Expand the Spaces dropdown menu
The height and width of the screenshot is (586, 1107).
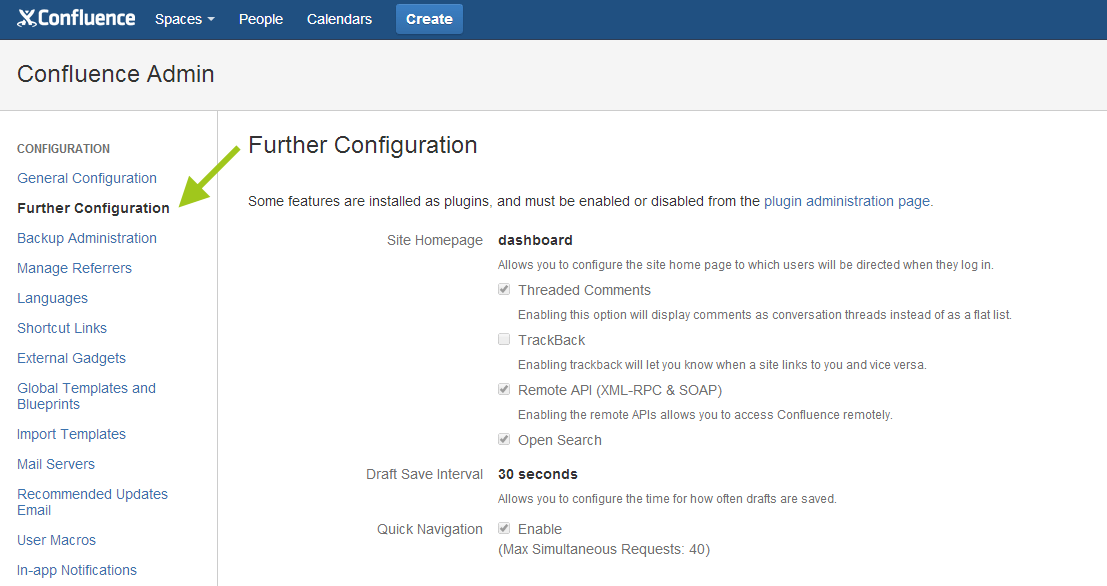click(x=184, y=19)
